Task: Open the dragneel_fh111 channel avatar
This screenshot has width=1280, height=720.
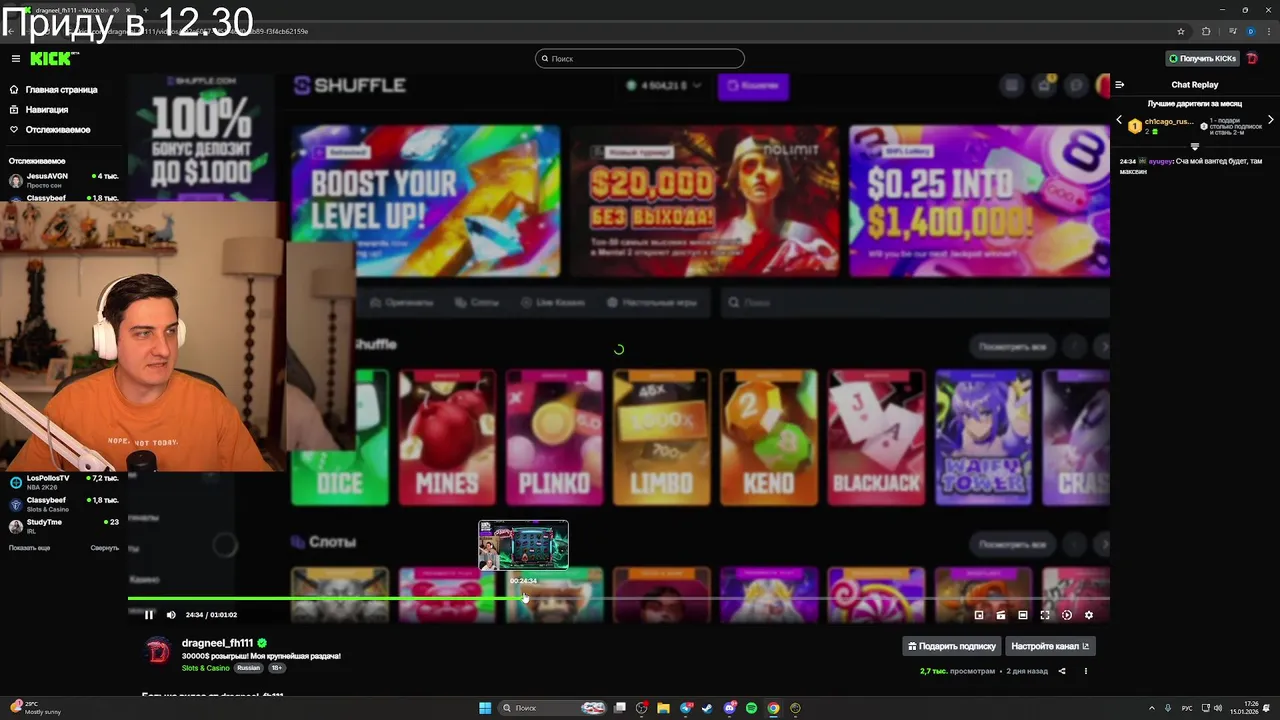Action: 159,652
